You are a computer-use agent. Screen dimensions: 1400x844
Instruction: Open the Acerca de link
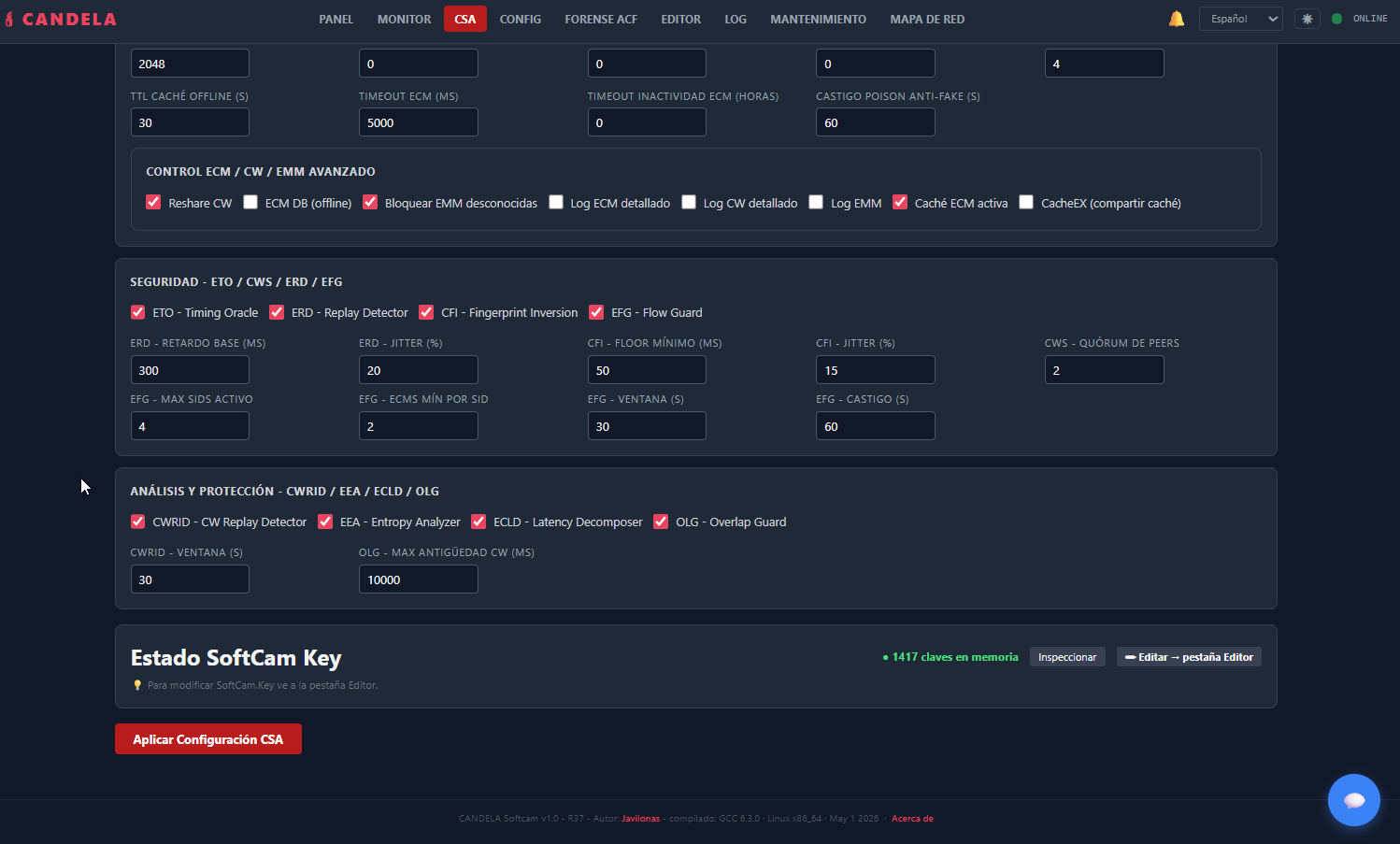[912, 819]
